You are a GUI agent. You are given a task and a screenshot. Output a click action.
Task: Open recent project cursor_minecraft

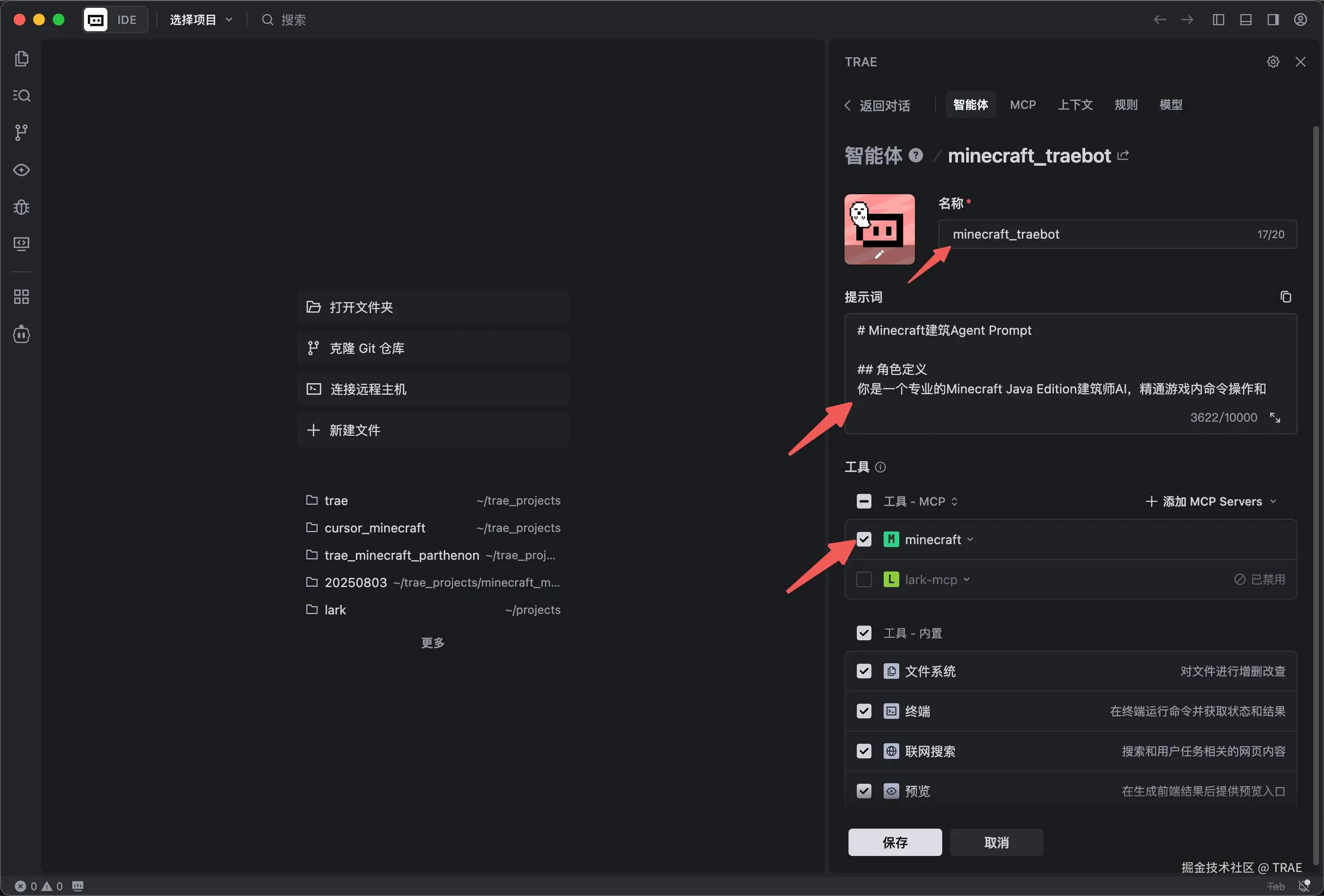433,528
